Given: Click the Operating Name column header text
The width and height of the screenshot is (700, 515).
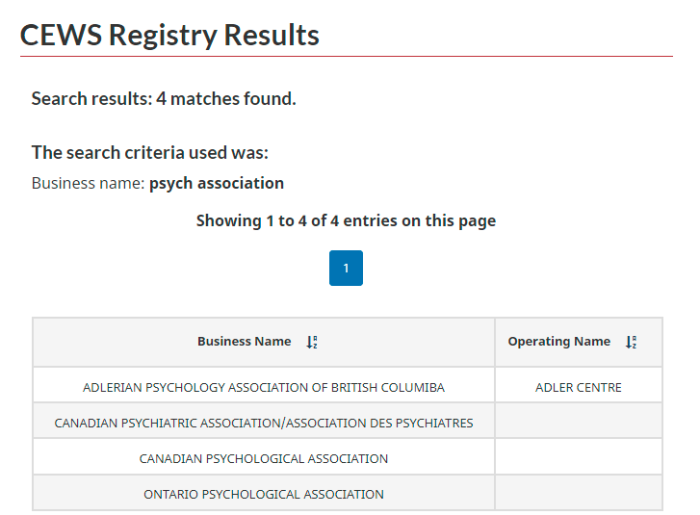Looking at the screenshot, I should [559, 341].
